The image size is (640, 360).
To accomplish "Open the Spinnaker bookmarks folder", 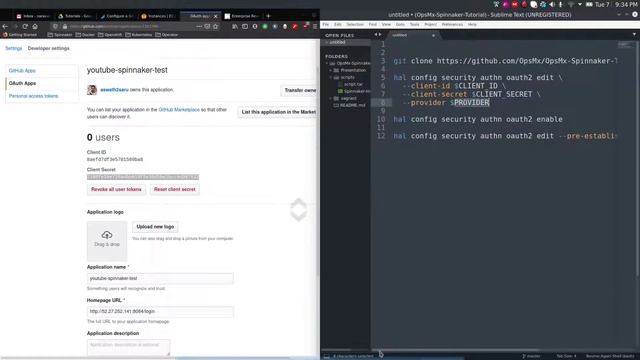I will pyautogui.click(x=60, y=35).
